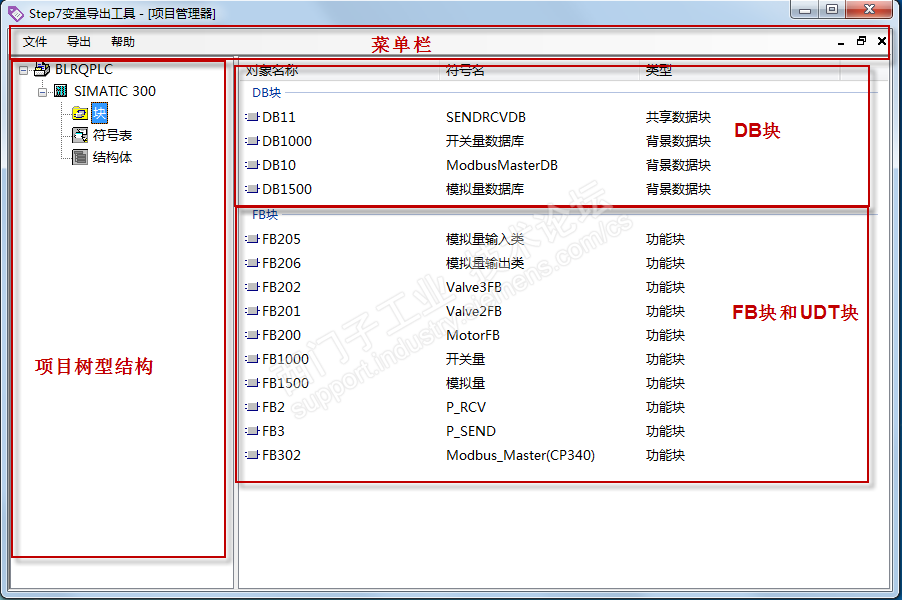Click the 共享数据块 type cell
902x600 pixels.
pyautogui.click(x=678, y=117)
